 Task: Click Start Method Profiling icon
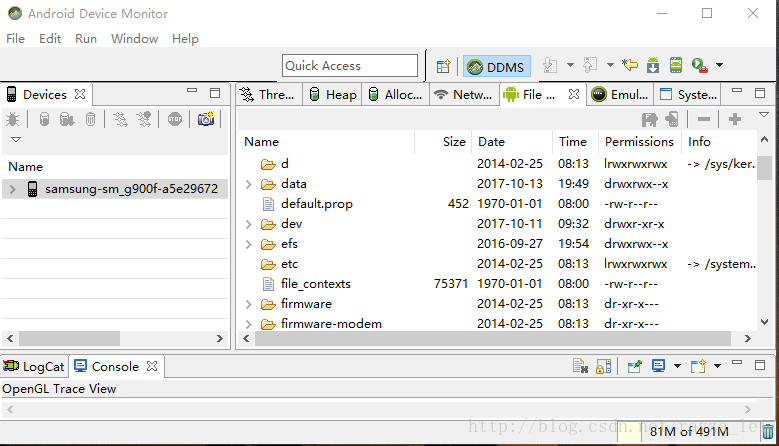click(144, 119)
